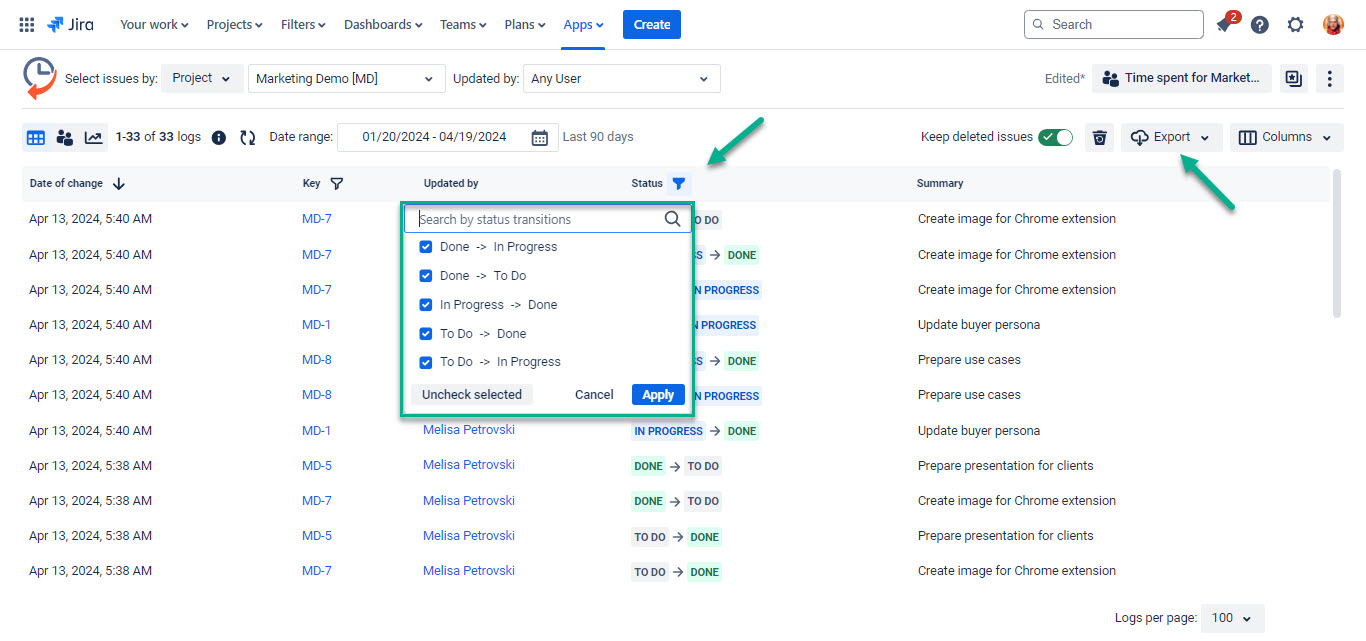This screenshot has height=641, width=1366.
Task: Switch to the users view icon
Action: point(64,137)
